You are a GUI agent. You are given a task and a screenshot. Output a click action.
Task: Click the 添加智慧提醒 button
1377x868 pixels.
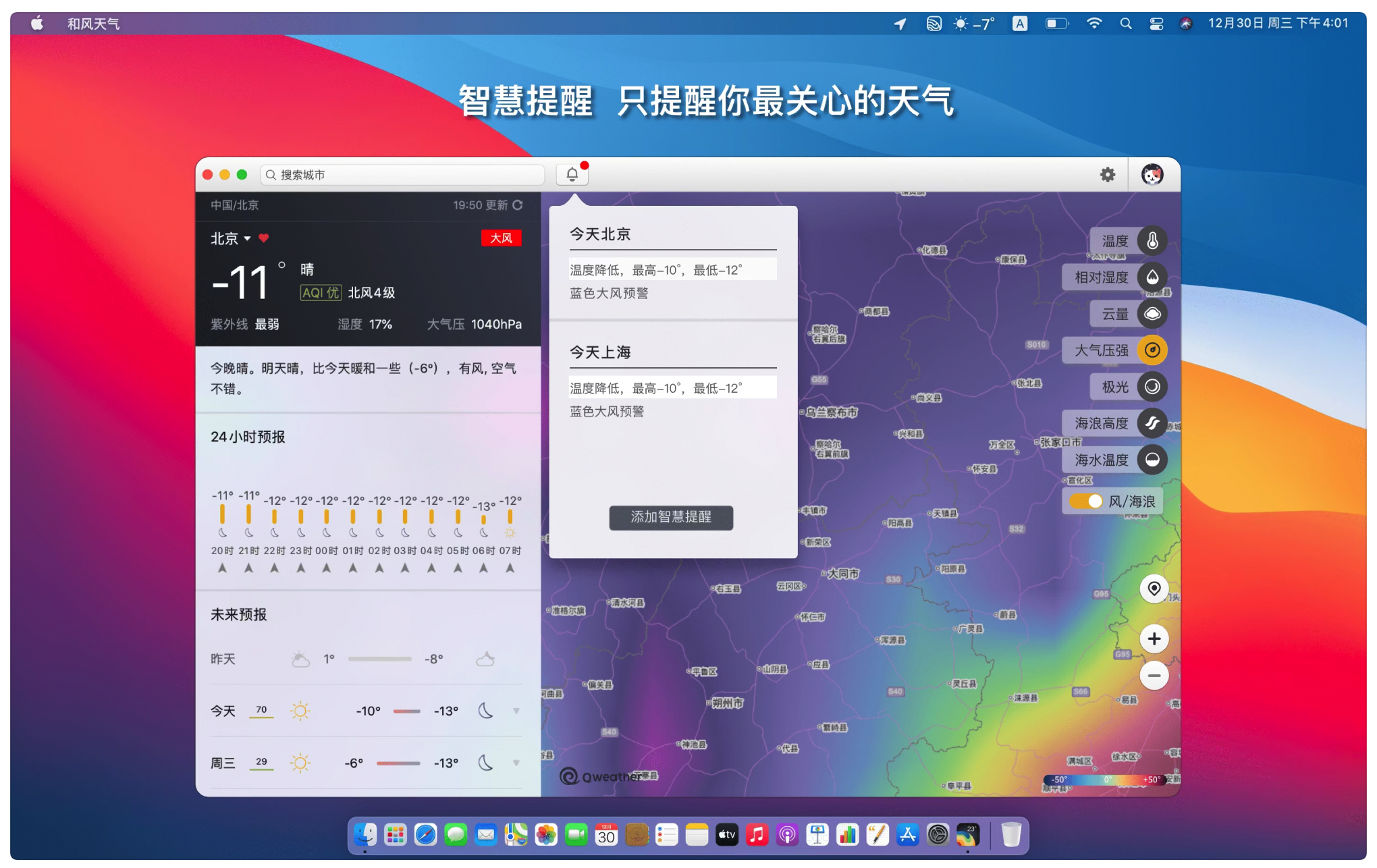pos(671,517)
